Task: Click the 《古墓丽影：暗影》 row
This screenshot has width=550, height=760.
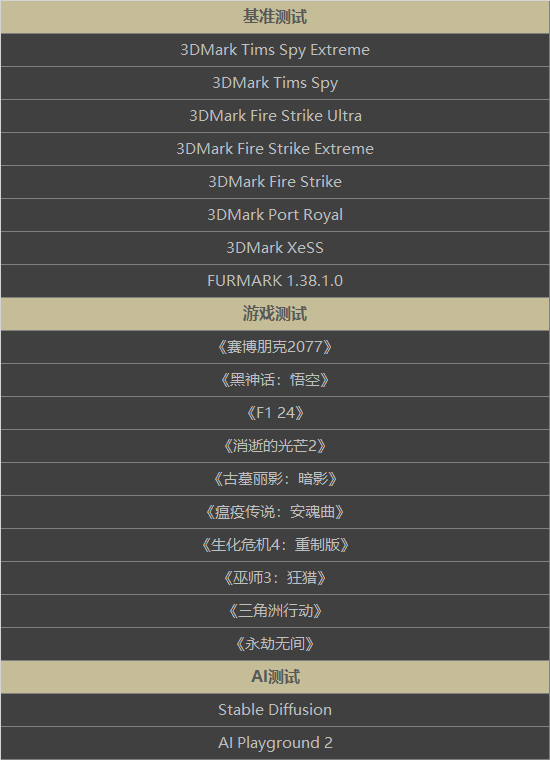Action: pos(275,479)
